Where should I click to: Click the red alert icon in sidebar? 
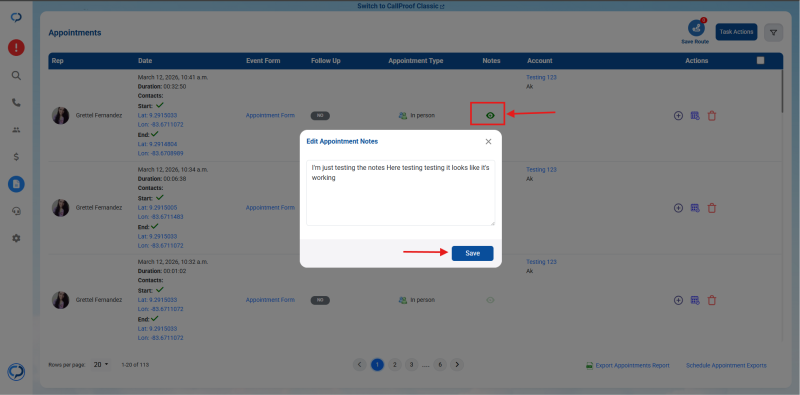click(x=16, y=48)
